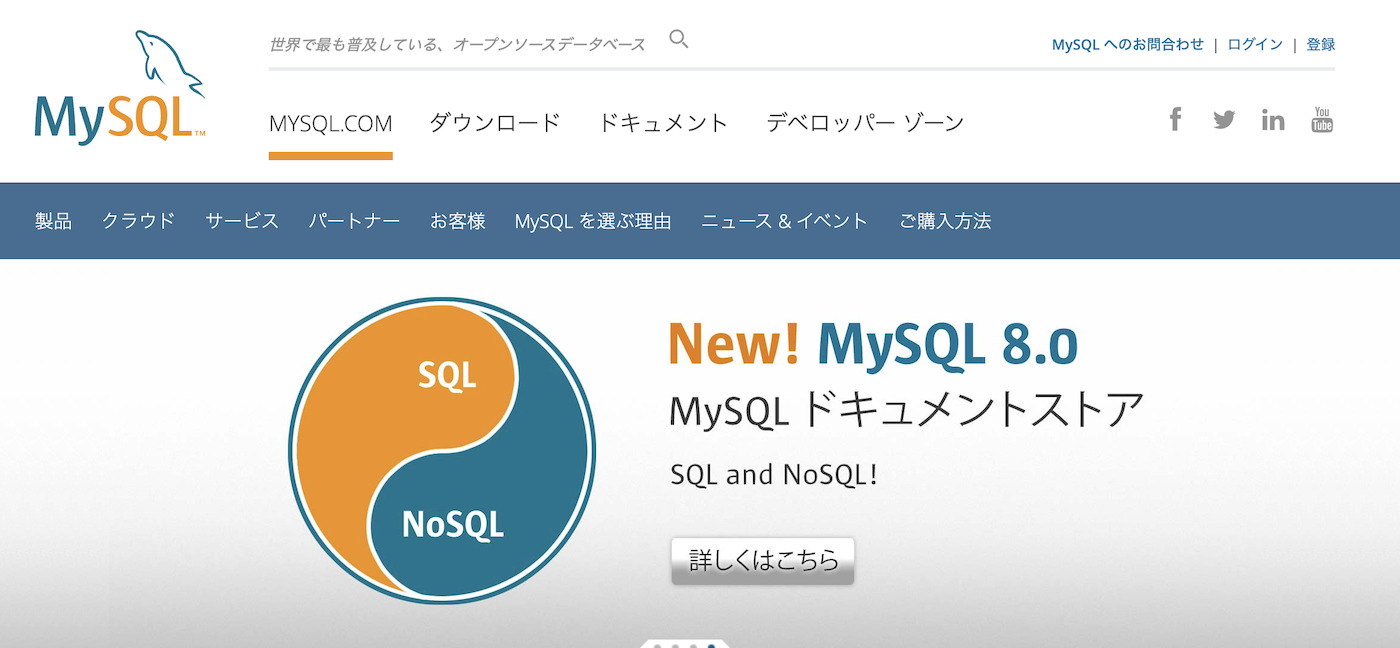
Task: Open the 製品 menu
Action: click(52, 220)
